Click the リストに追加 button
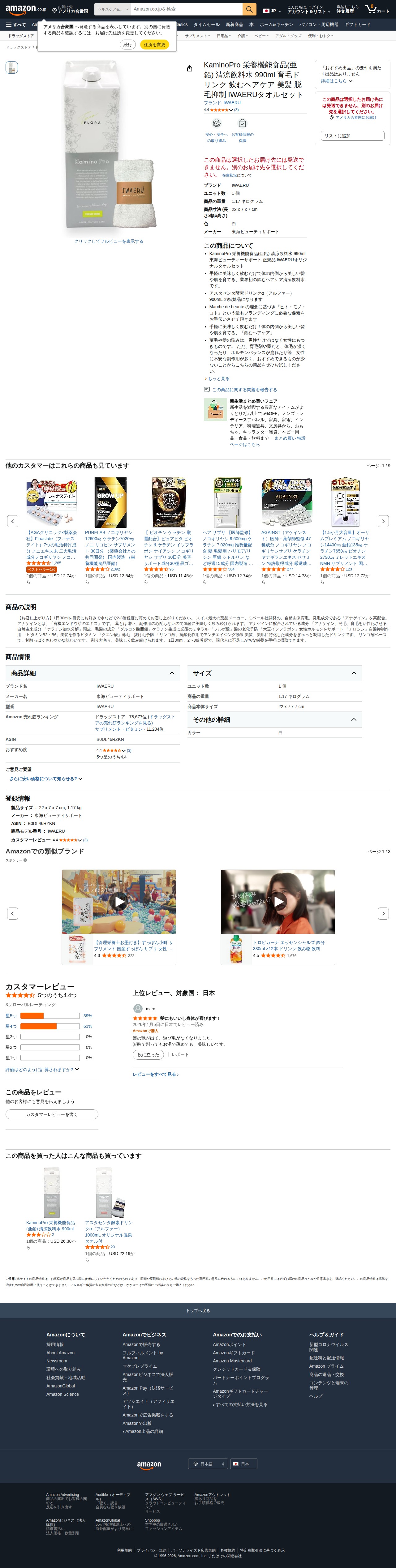This screenshot has height=1568, width=396. pyautogui.click(x=353, y=136)
